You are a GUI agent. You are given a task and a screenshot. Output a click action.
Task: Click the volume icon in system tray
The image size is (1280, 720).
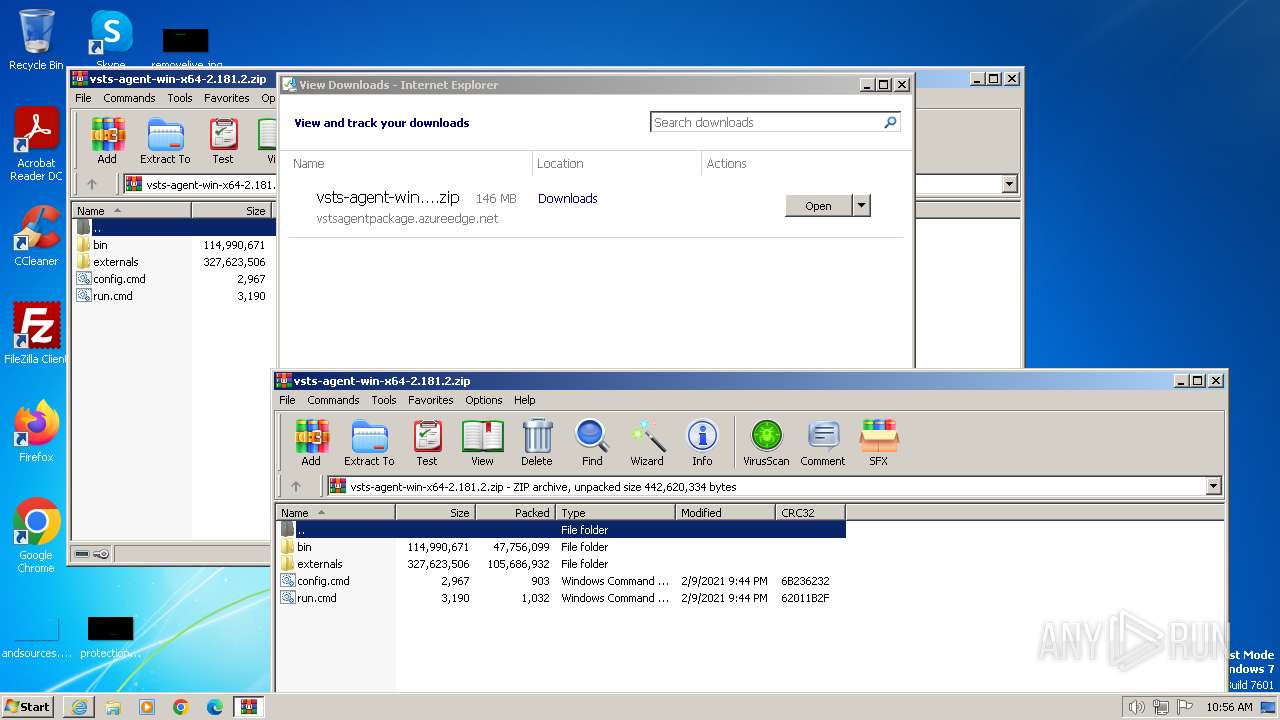1137,707
